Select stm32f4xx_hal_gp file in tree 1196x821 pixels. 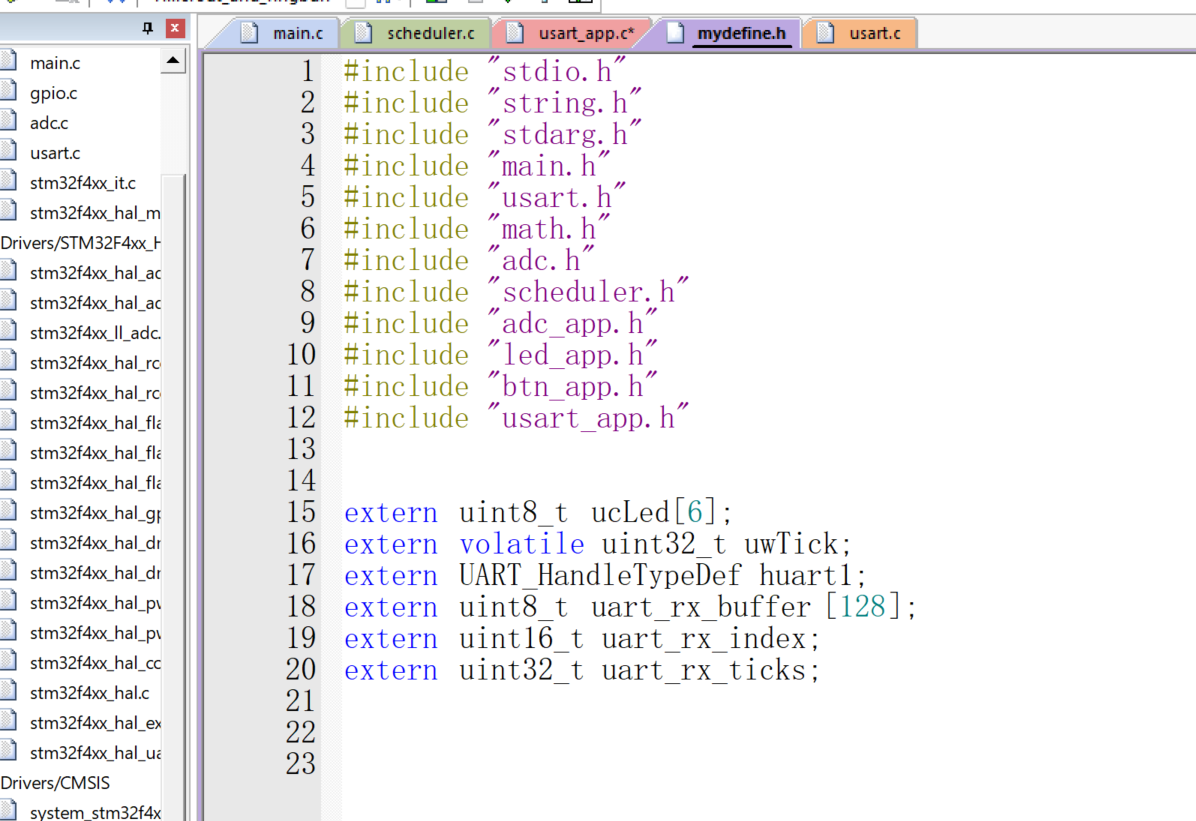[95, 514]
